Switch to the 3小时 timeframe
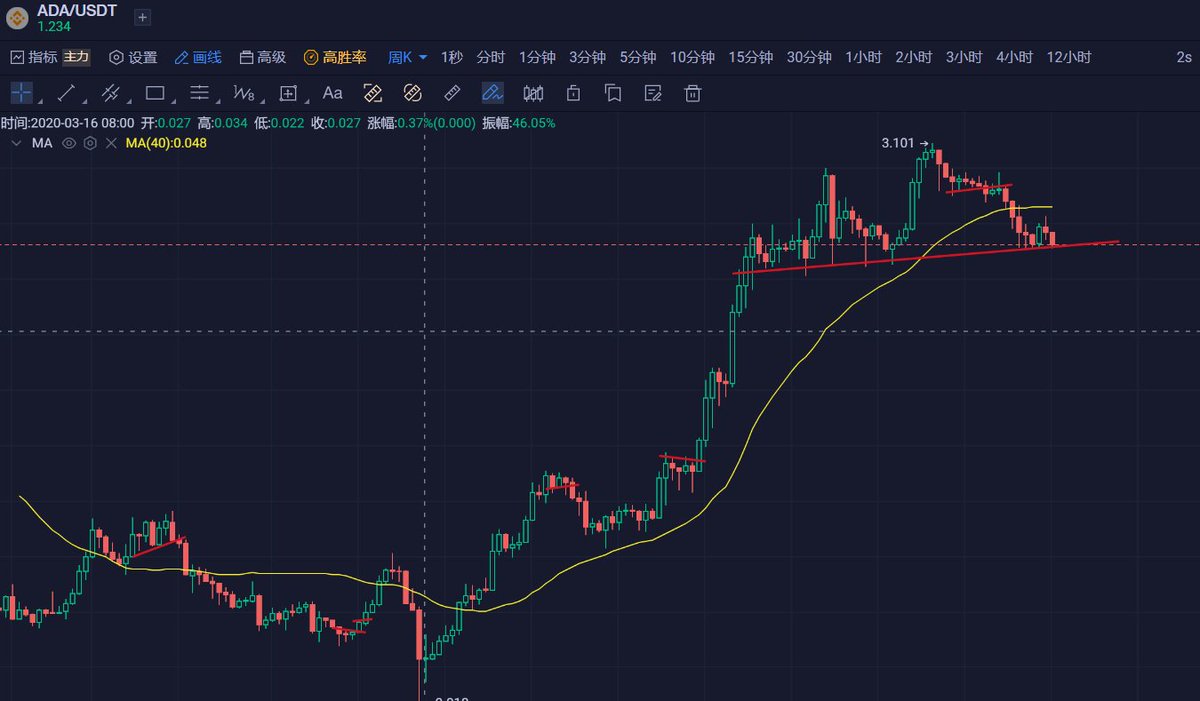 (964, 57)
